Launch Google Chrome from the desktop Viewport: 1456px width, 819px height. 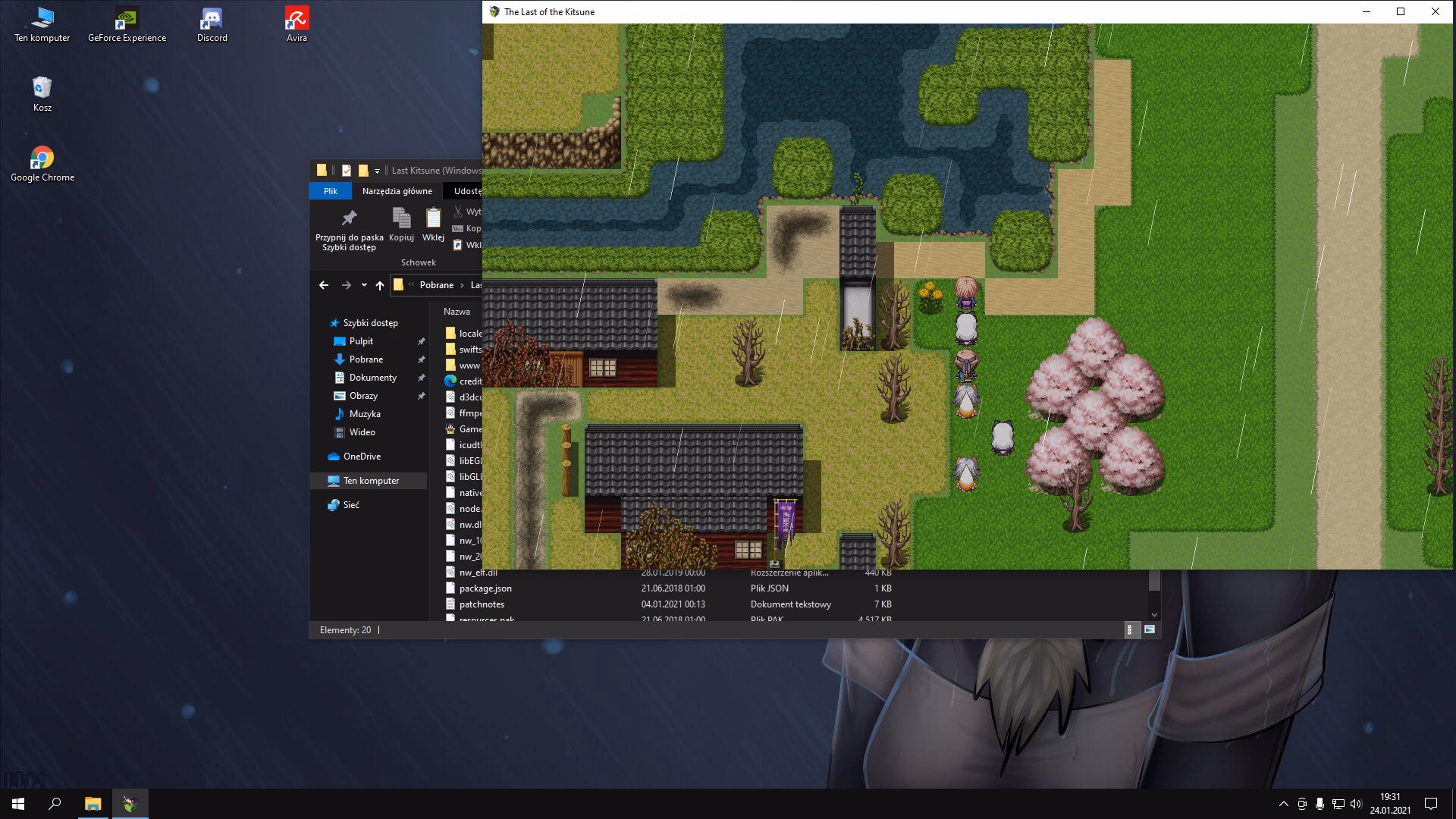(42, 164)
